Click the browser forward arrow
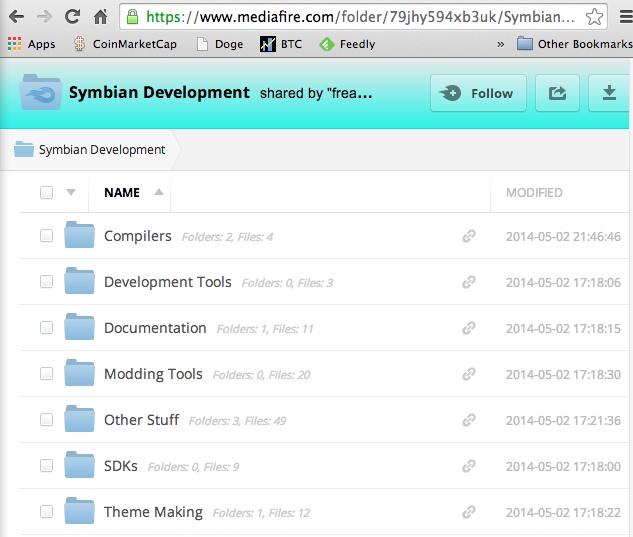633x537 pixels. point(44,17)
